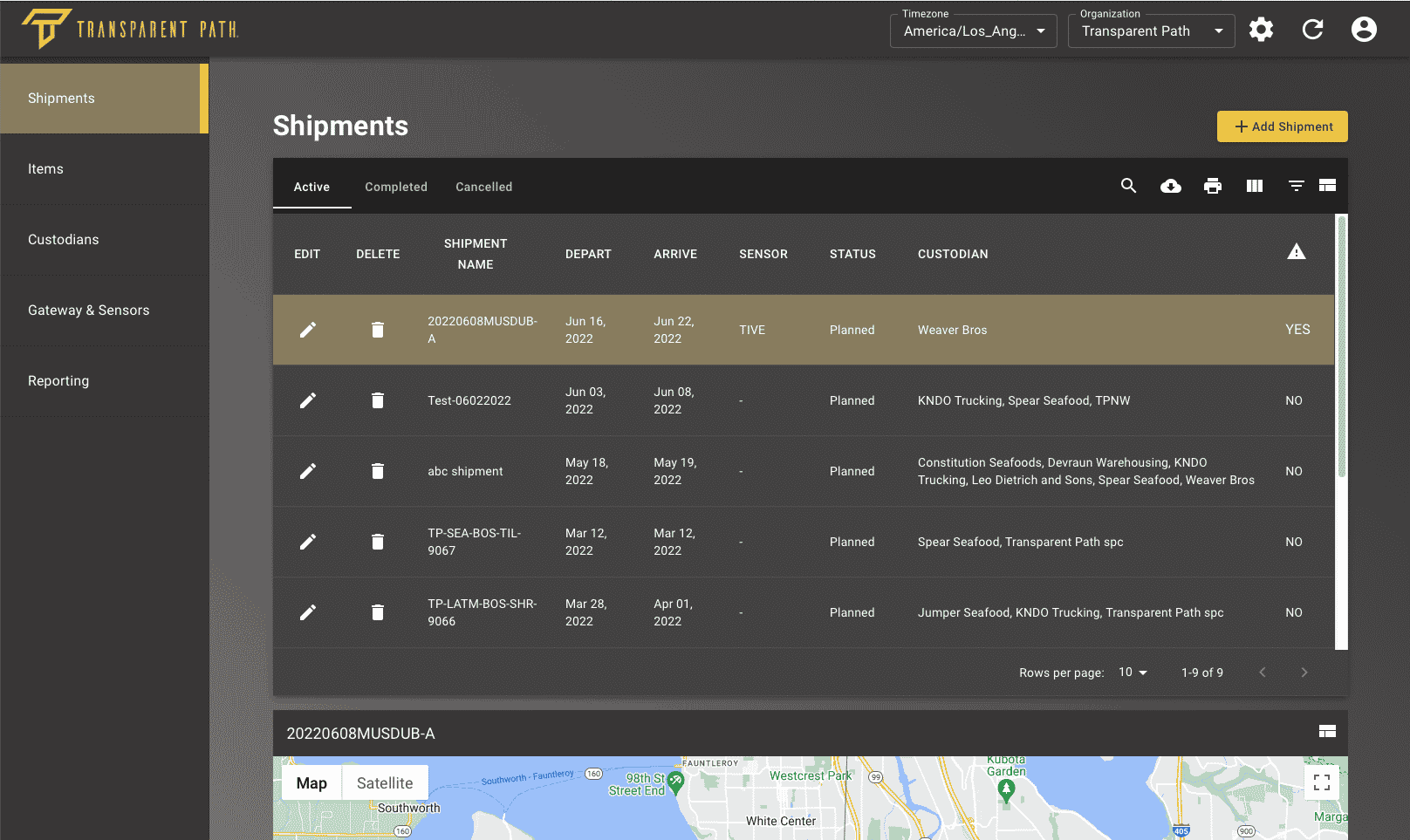
Task: Open settings via the gear icon
Action: click(1261, 30)
